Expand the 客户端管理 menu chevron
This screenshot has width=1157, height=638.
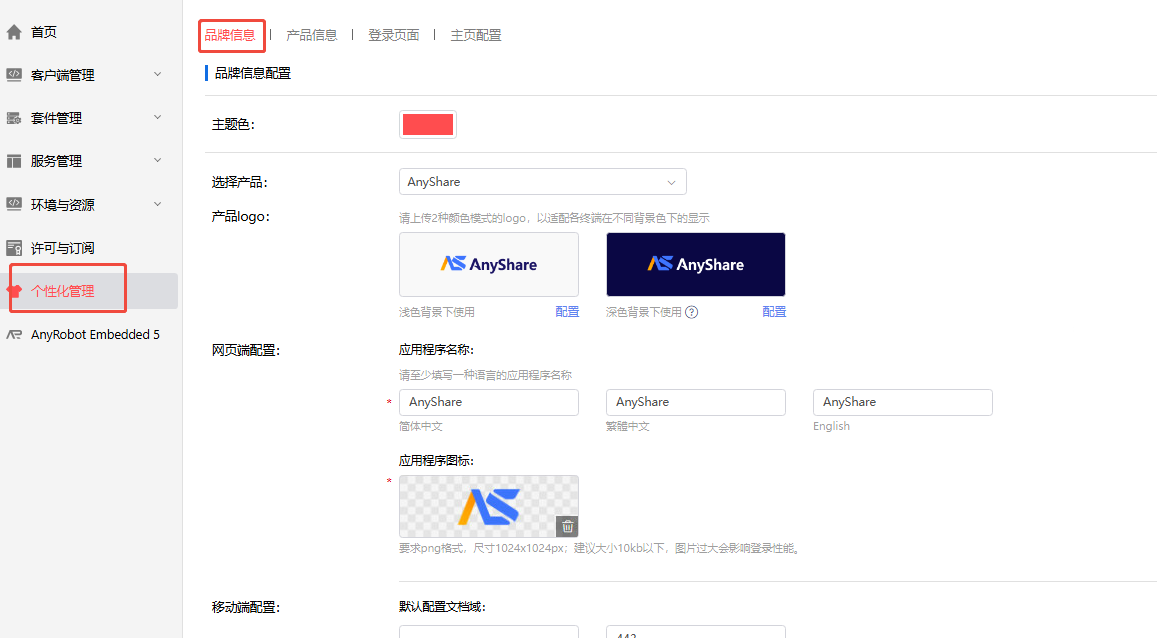(x=157, y=74)
